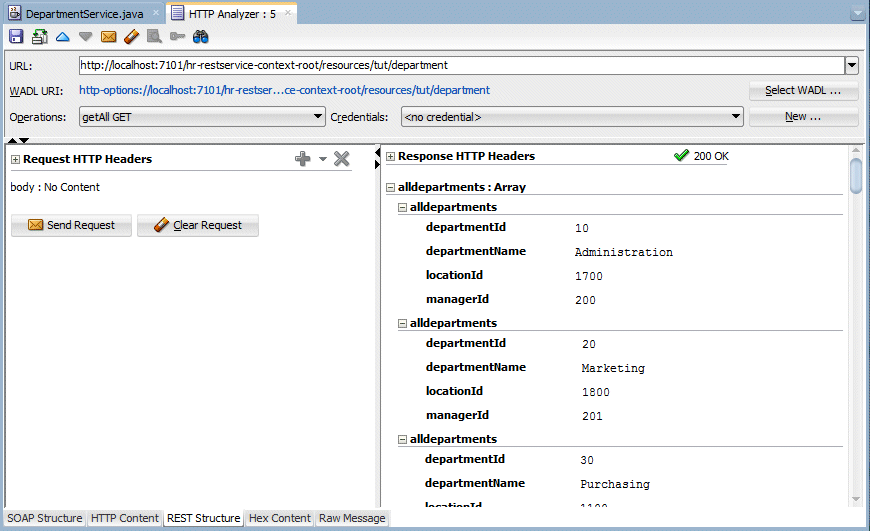This screenshot has height=531, width=870.
Task: Open the Hex Content tab
Action: [280, 518]
